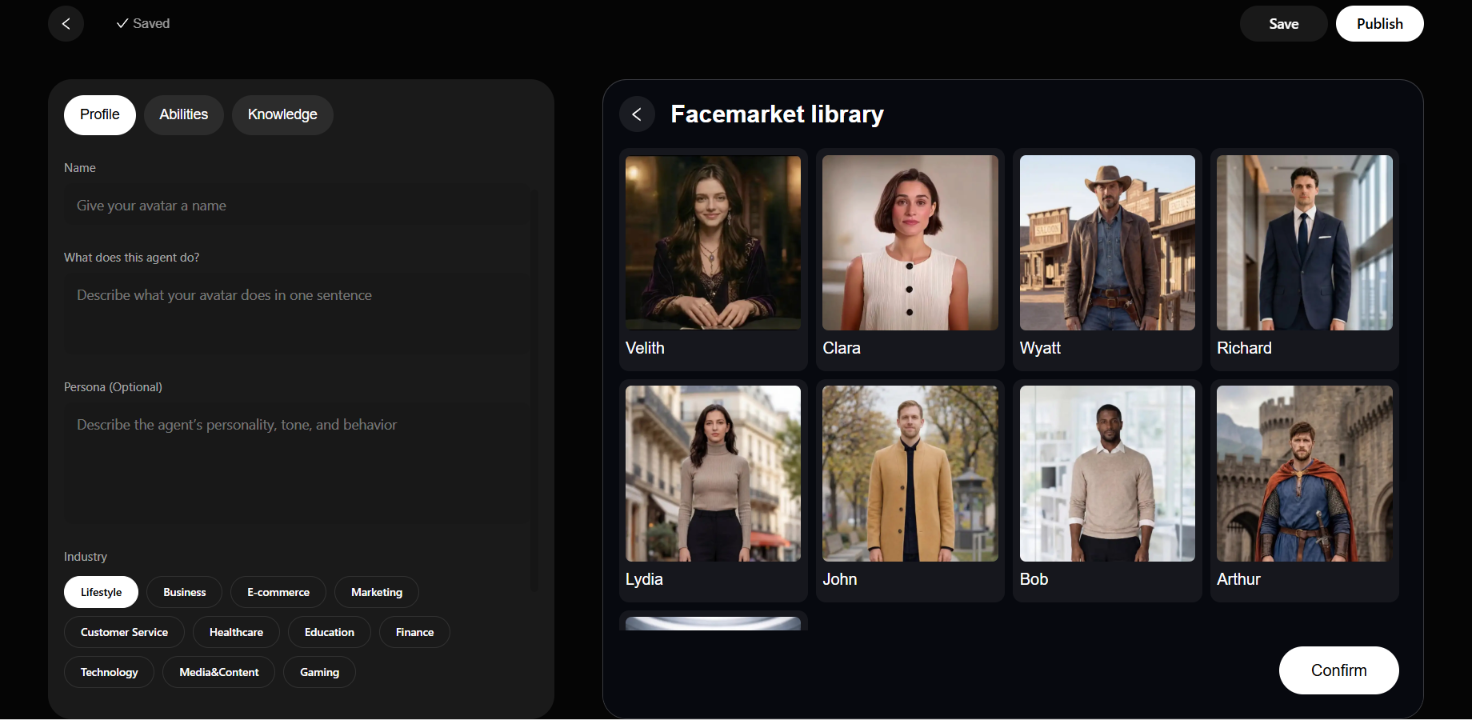Select the Velith avatar thumbnail
Viewport: 1472px width, 720px height.
[x=713, y=243]
